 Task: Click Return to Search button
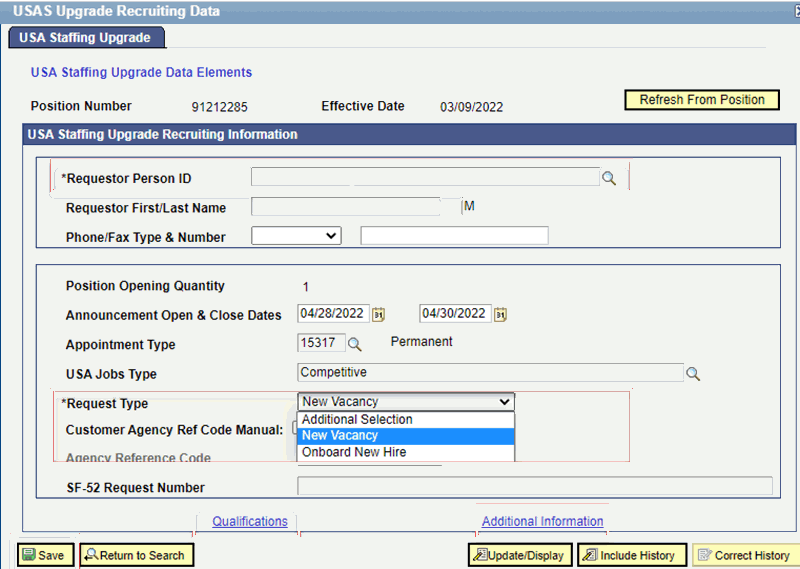click(137, 555)
